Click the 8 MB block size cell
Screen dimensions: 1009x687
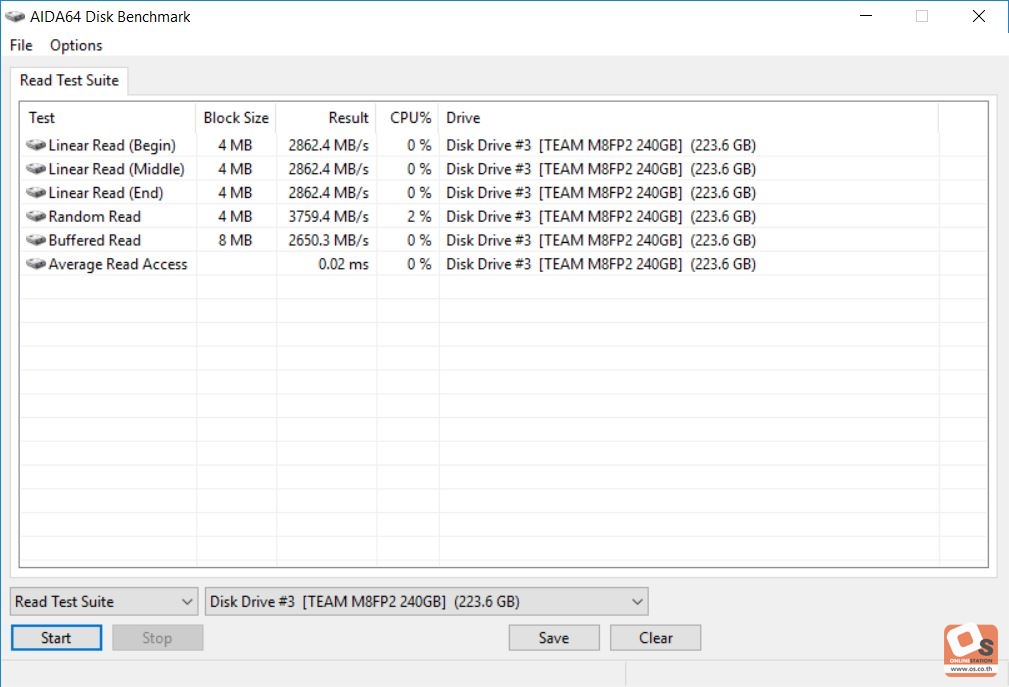(235, 241)
